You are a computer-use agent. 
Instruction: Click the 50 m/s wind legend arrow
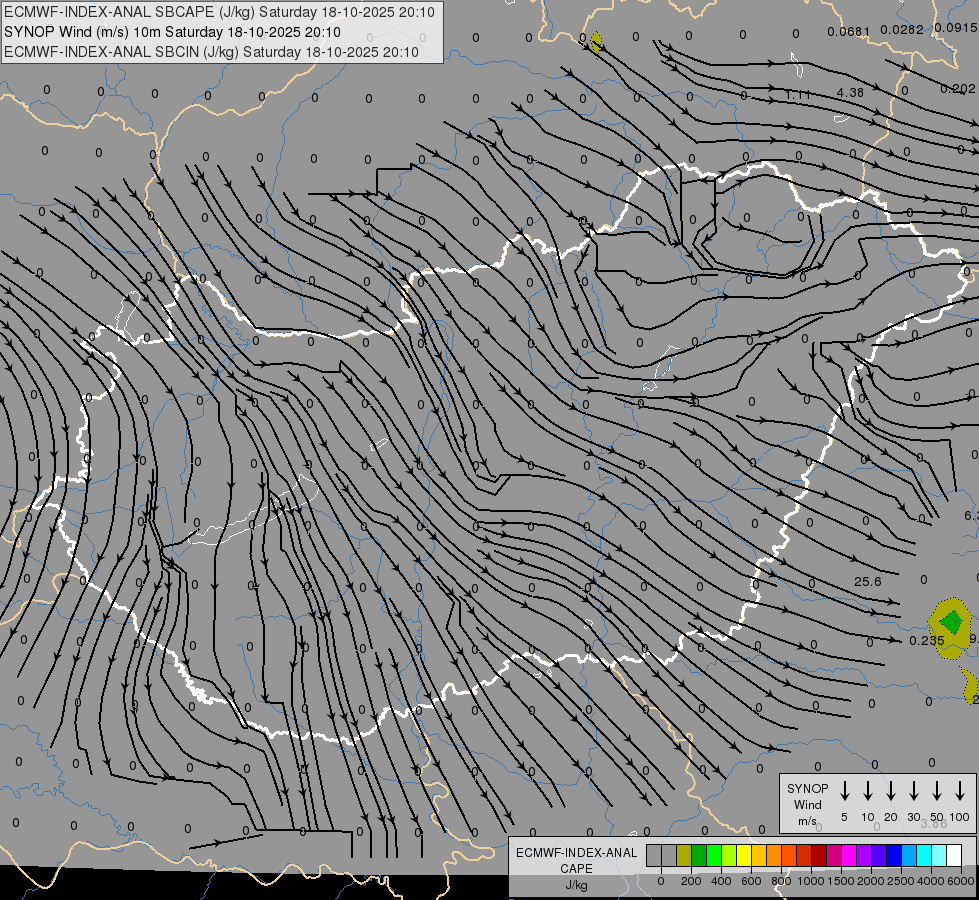[x=937, y=791]
